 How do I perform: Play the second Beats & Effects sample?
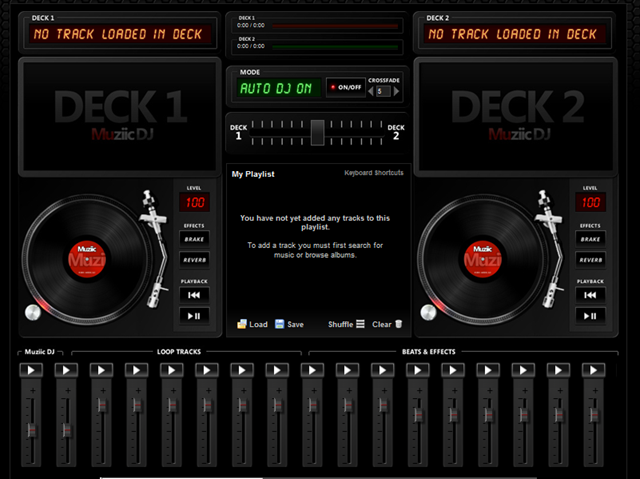pos(347,370)
